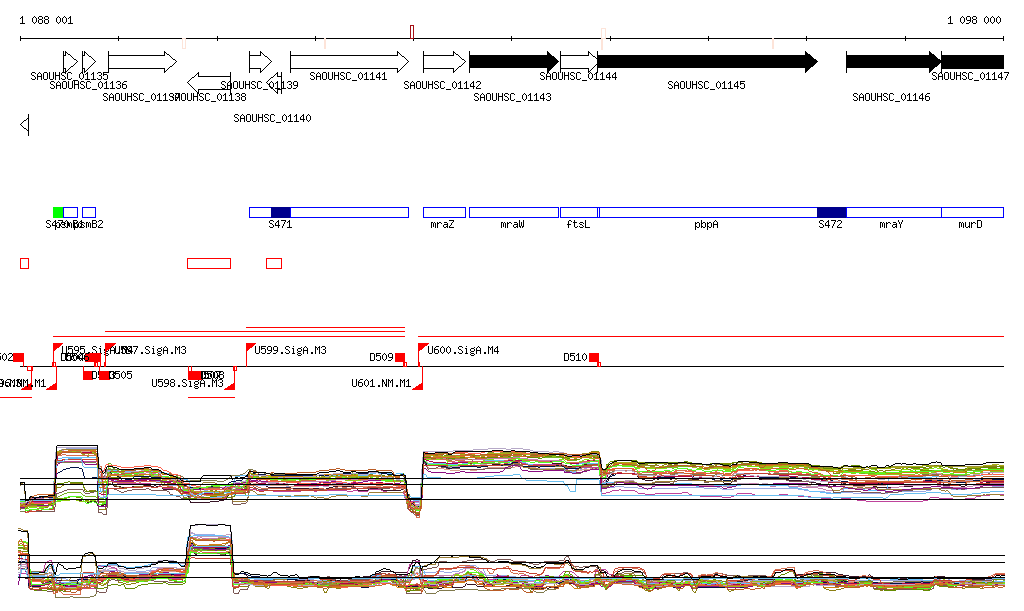The height and width of the screenshot is (611, 1024).
Task: Click the SAOUHSC_01137 white gene arrow
Action: [x=142, y=62]
